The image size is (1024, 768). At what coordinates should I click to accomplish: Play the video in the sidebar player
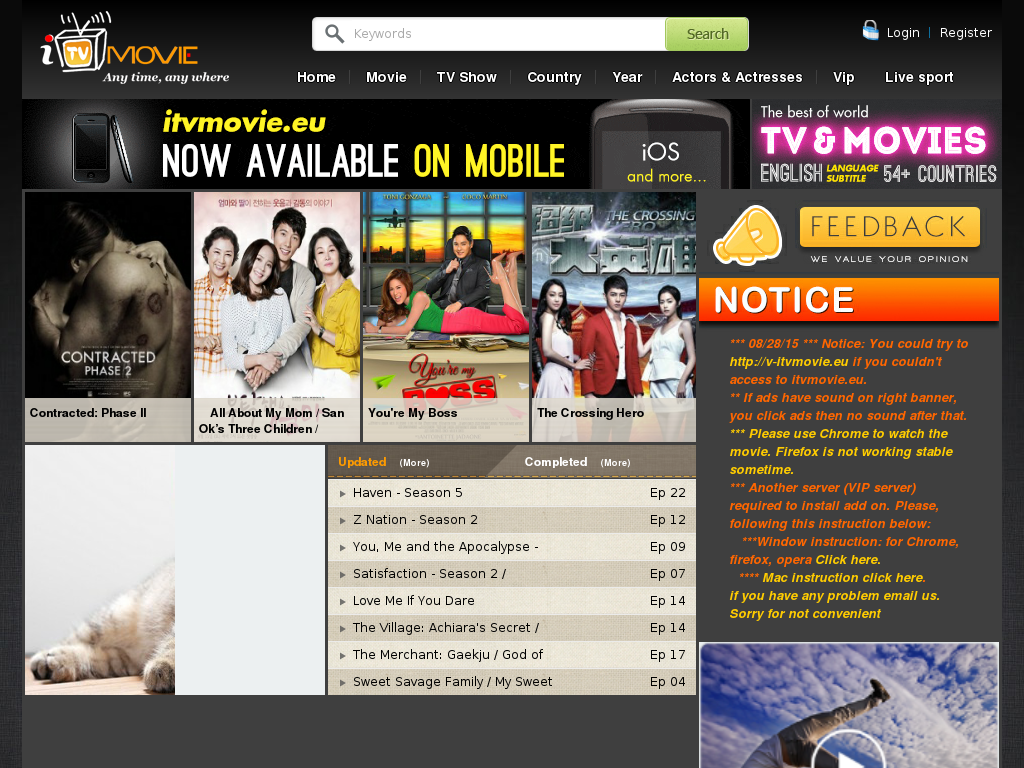pos(848,758)
